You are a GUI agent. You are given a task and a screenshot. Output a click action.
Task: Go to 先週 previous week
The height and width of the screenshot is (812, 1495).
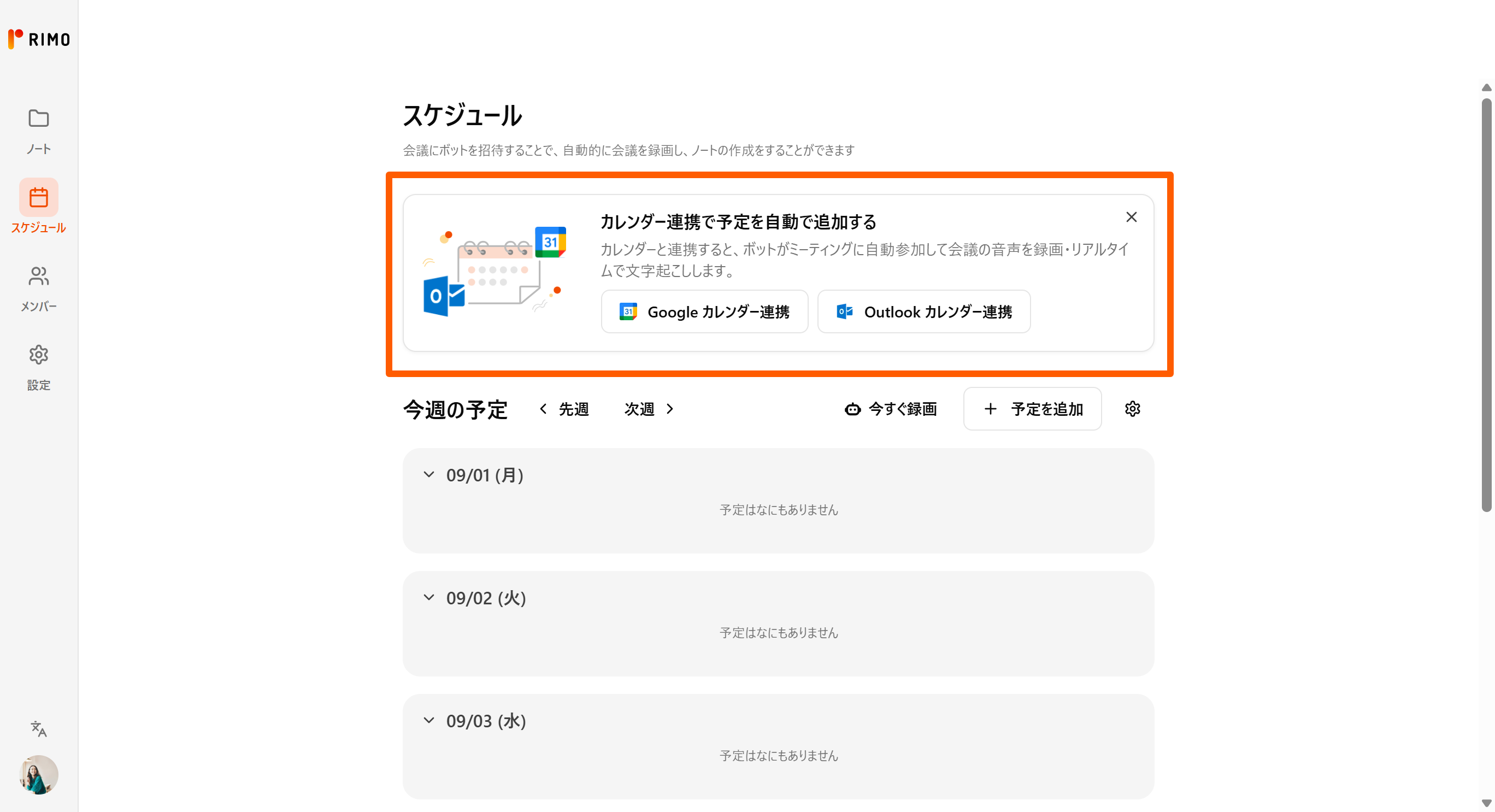[564, 409]
